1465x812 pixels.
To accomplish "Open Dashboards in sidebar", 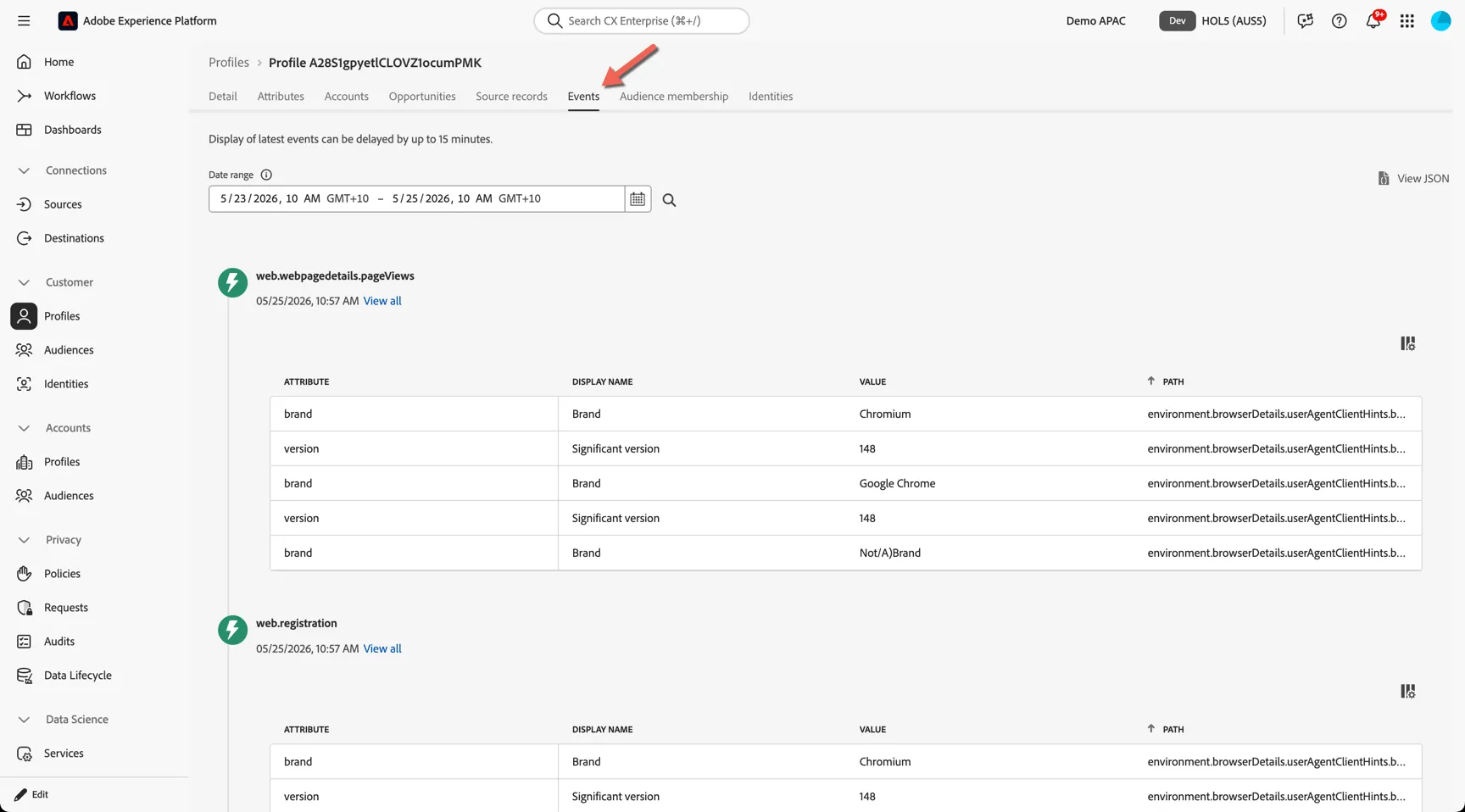I will [x=72, y=130].
